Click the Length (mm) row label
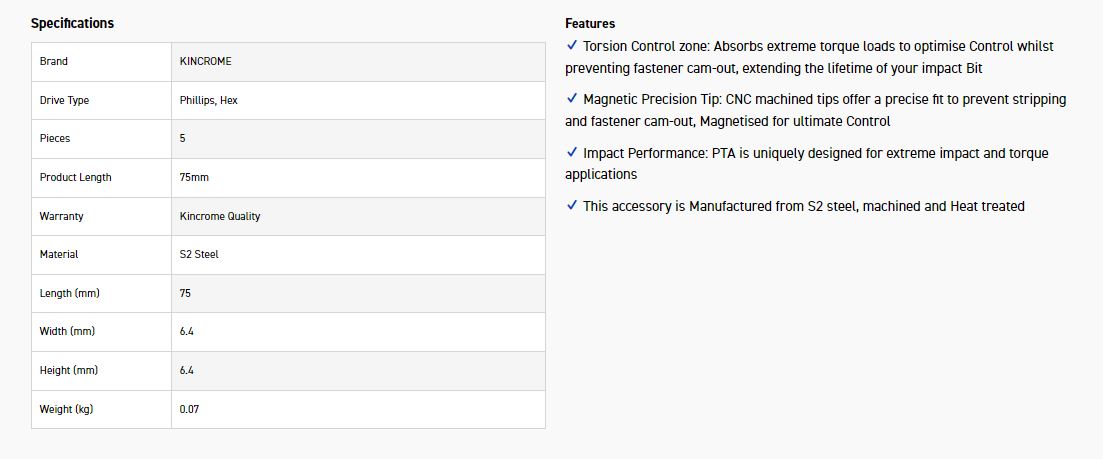Screen dimensions: 1103x459 coord(69,294)
